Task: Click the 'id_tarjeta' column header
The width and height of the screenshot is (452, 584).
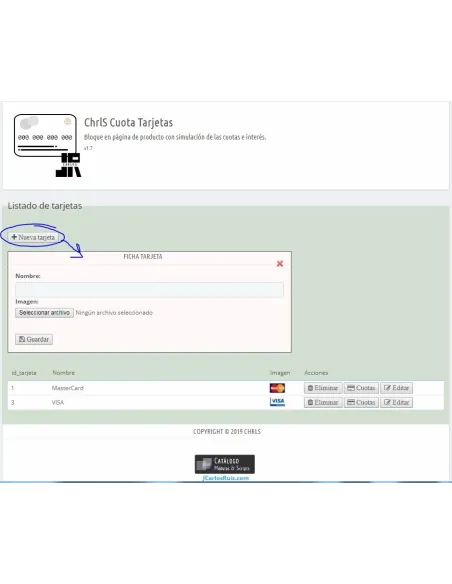Action: [x=24, y=373]
